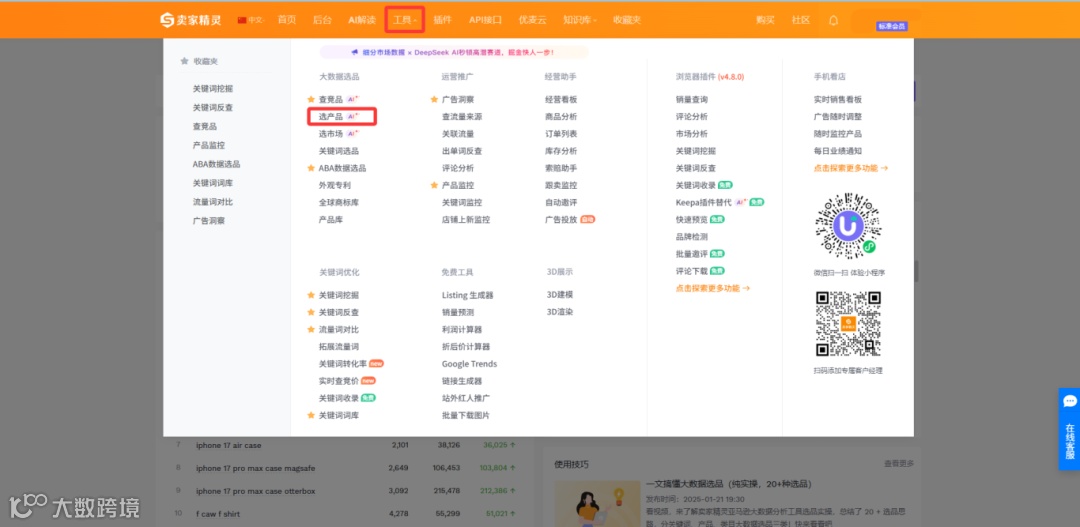Viewport: 1080px width, 527px height.
Task: Click the WeChat mini-program QR code
Action: point(849,227)
